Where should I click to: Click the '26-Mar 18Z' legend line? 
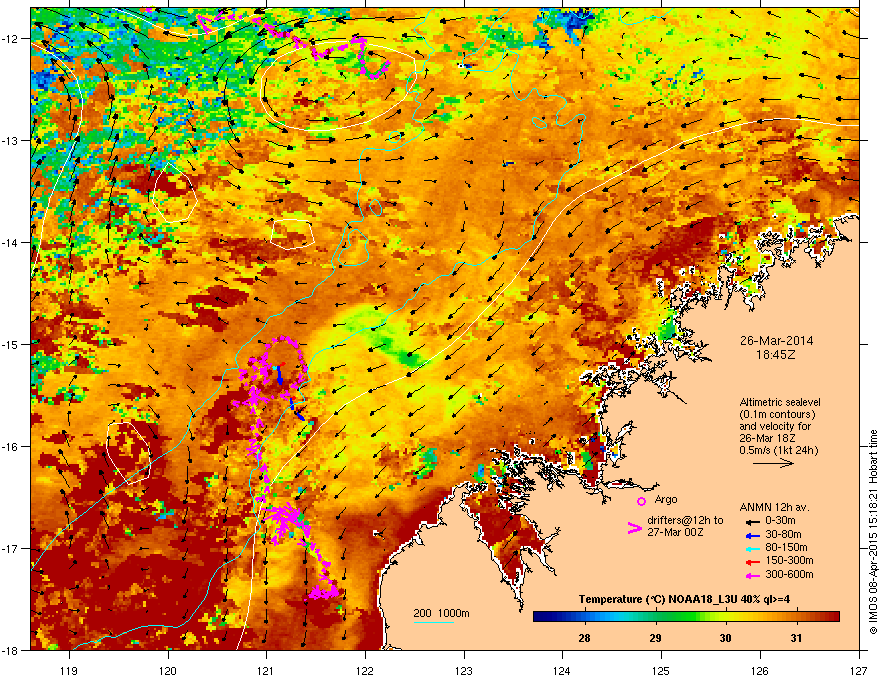767,438
